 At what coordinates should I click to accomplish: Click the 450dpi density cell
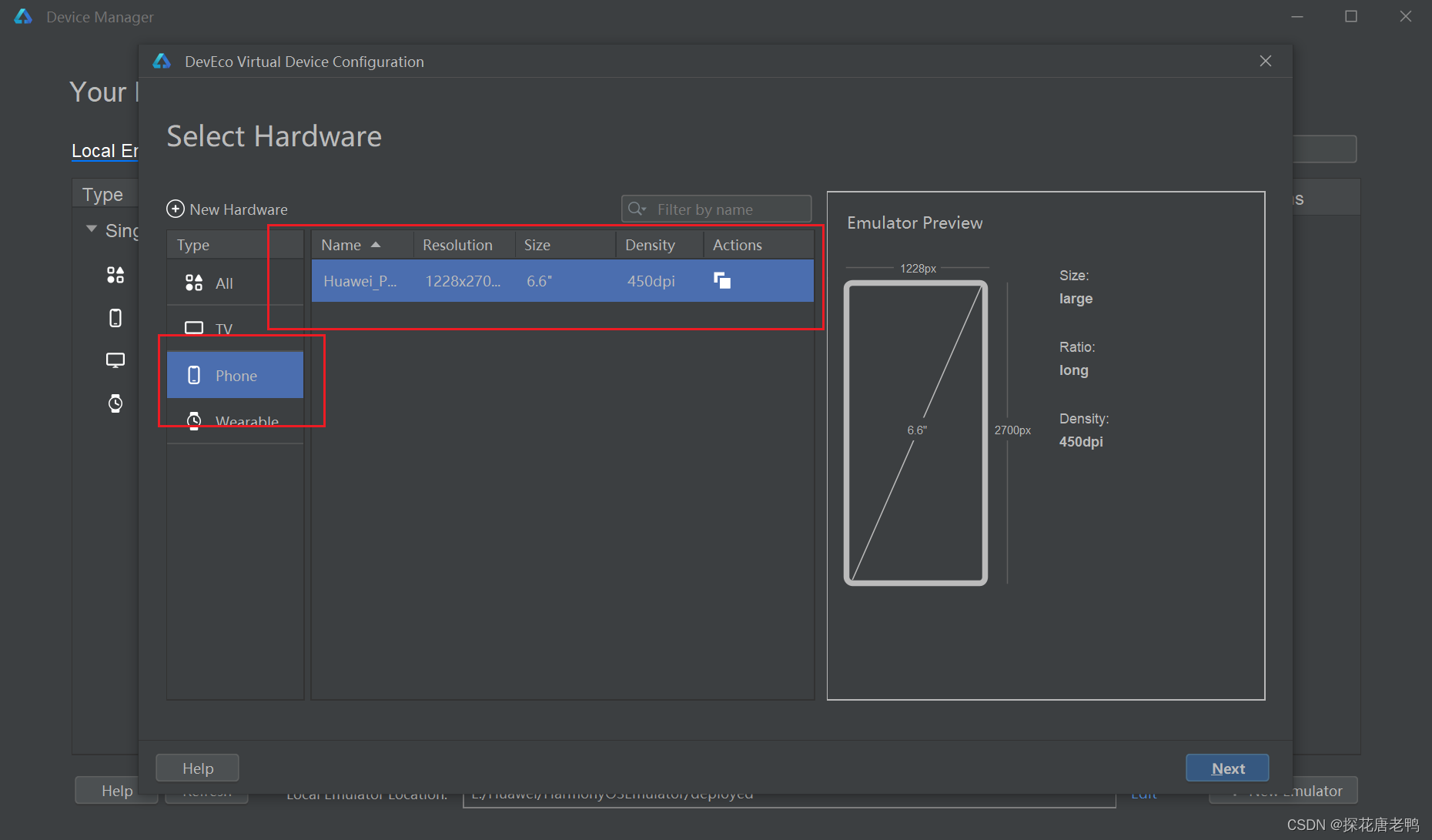click(x=651, y=281)
